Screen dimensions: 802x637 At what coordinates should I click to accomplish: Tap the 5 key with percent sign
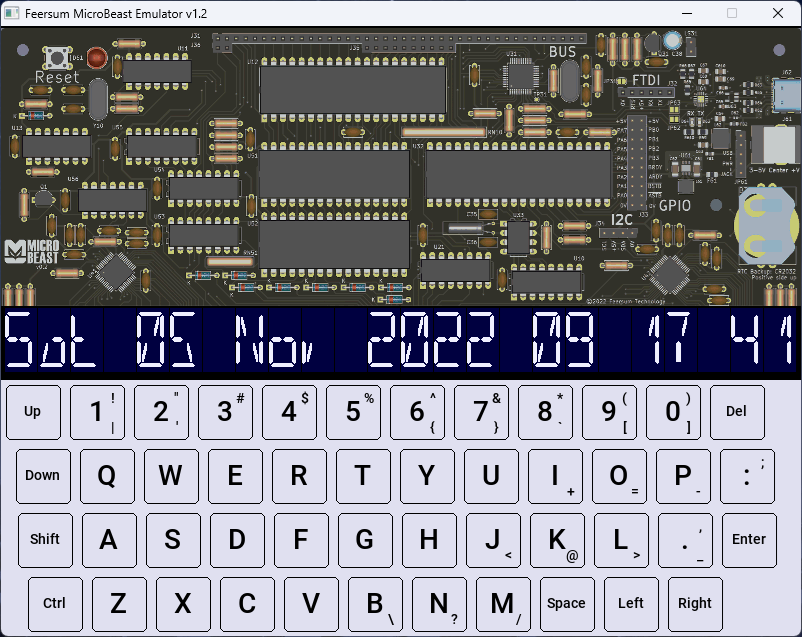click(353, 412)
